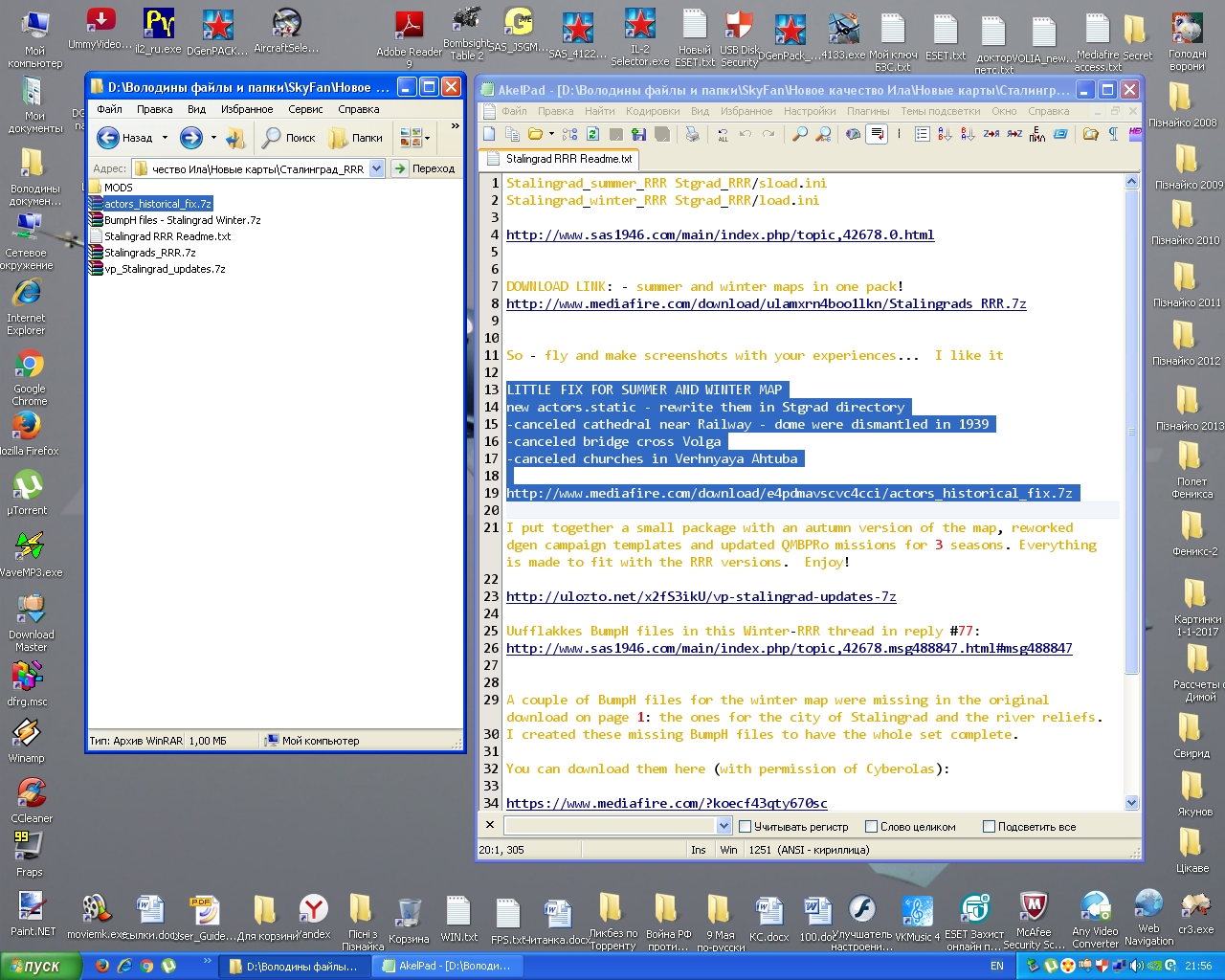Enable the 'Учитывать регистр' checkbox

coord(746,827)
